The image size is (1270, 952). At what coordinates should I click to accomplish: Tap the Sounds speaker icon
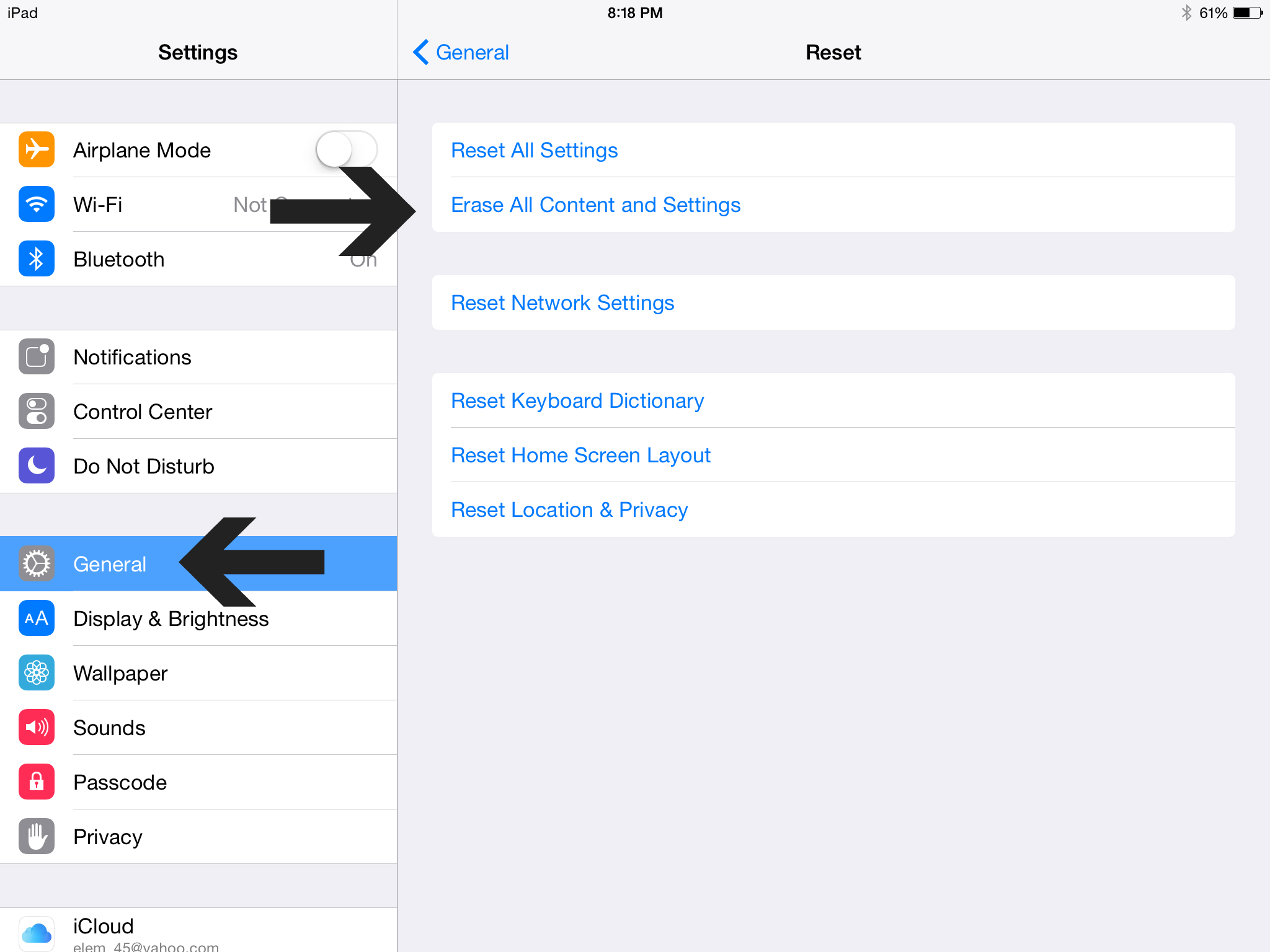point(37,727)
